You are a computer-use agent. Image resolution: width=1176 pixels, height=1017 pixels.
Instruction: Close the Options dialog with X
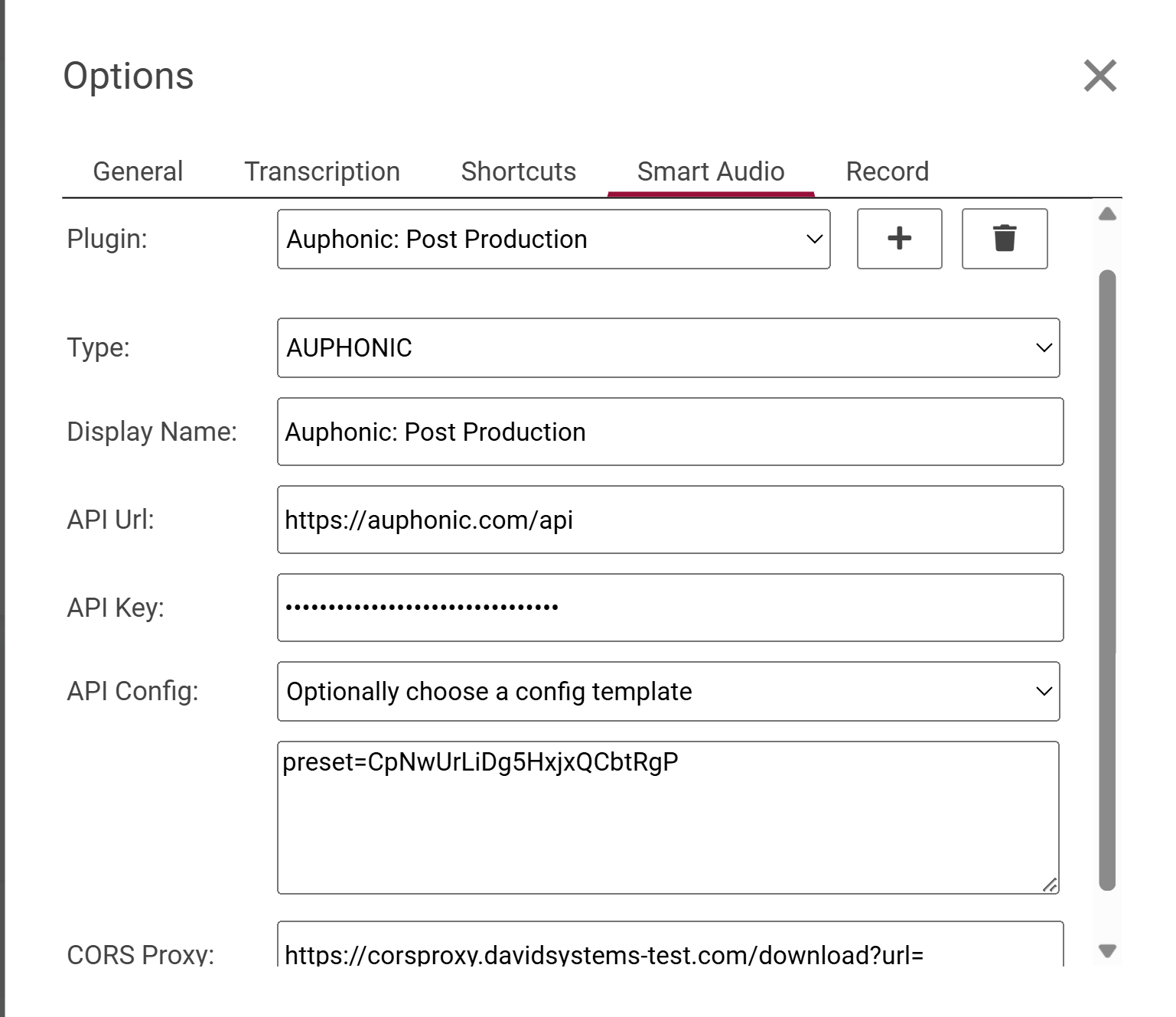1099,76
